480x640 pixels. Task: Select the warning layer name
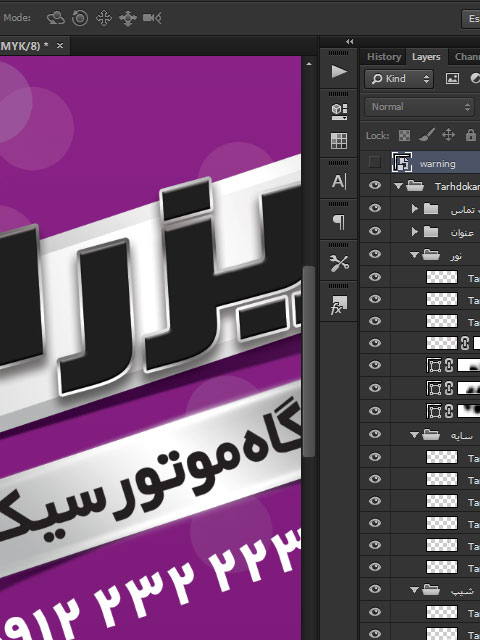(x=438, y=164)
